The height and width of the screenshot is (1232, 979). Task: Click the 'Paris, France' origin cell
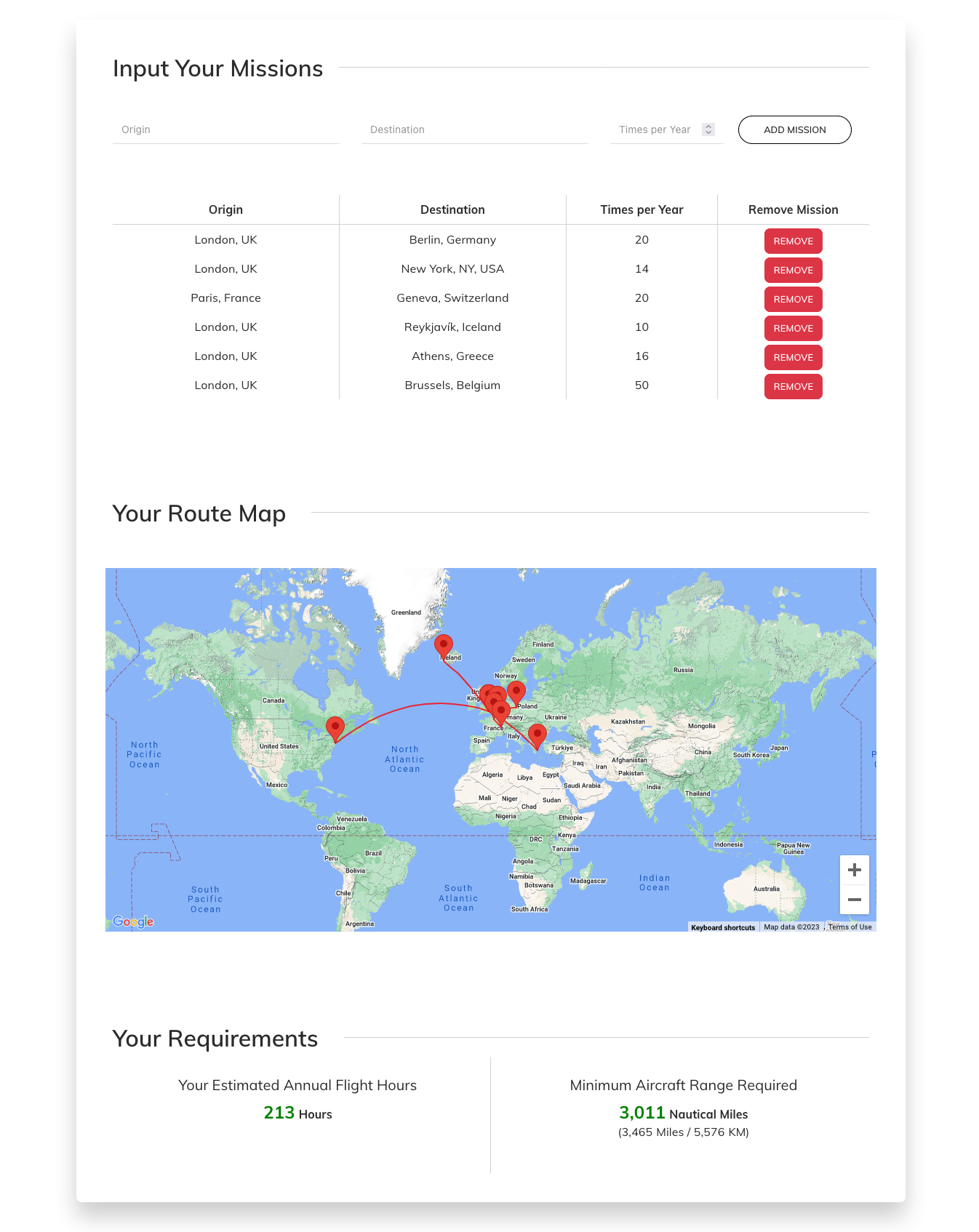point(225,298)
